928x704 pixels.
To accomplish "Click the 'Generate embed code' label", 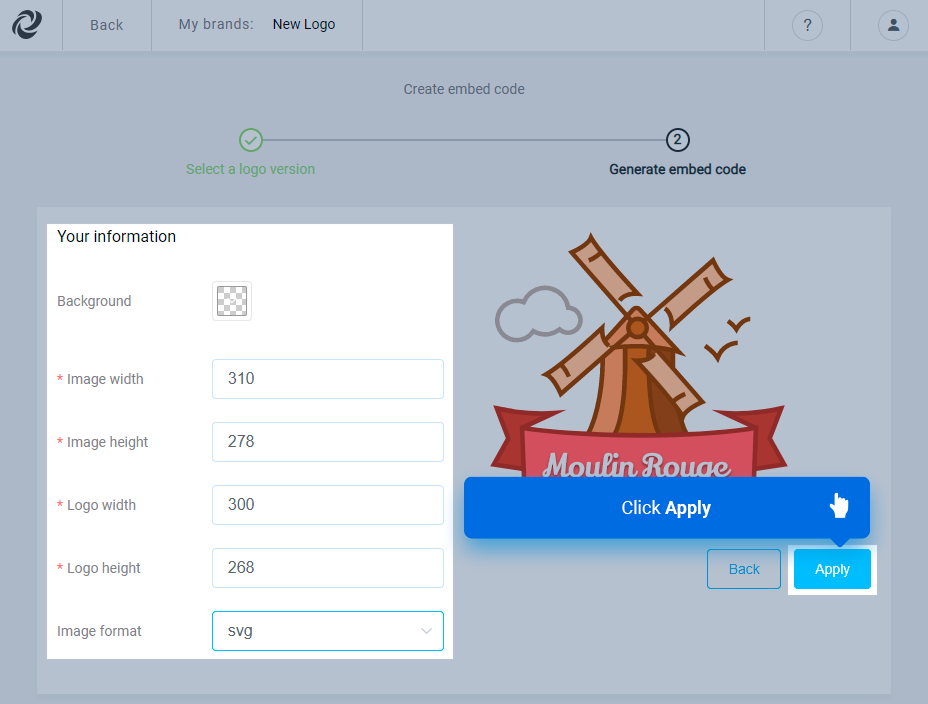I will click(x=678, y=169).
